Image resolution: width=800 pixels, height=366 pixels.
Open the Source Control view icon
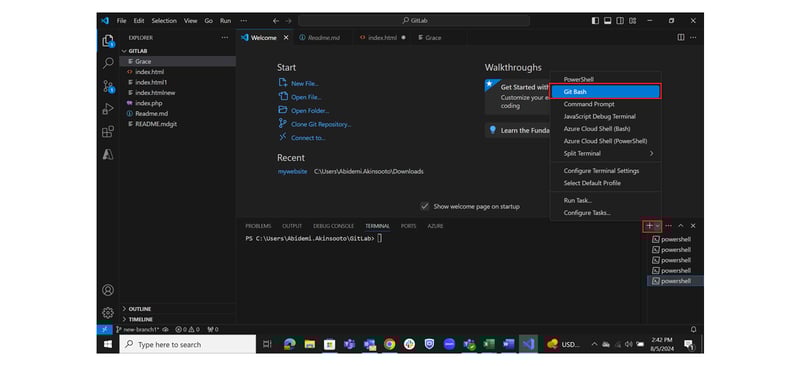[x=108, y=86]
